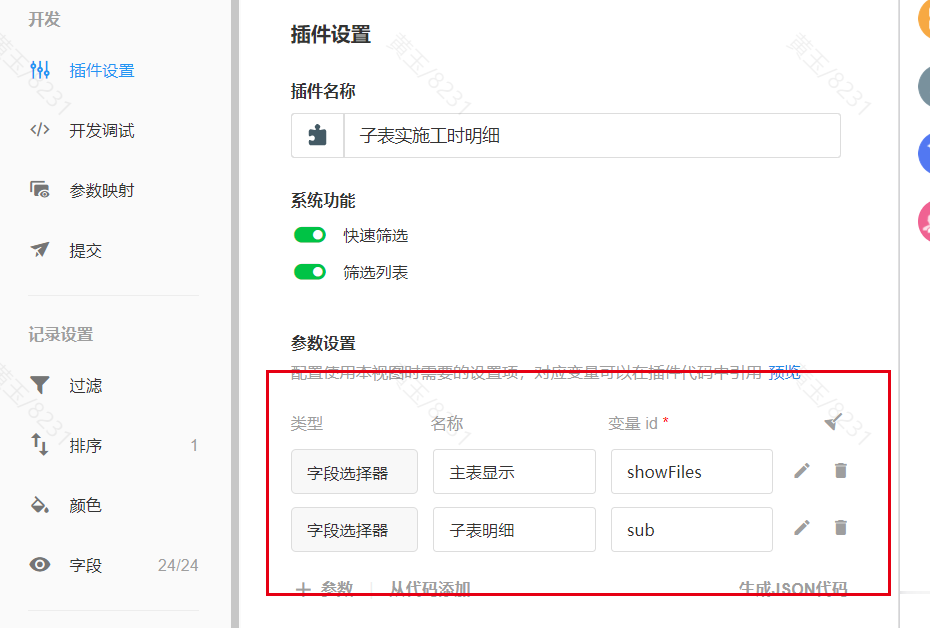This screenshot has height=628, width=930.
Task: Delete the sub parameter row
Action: 840,527
